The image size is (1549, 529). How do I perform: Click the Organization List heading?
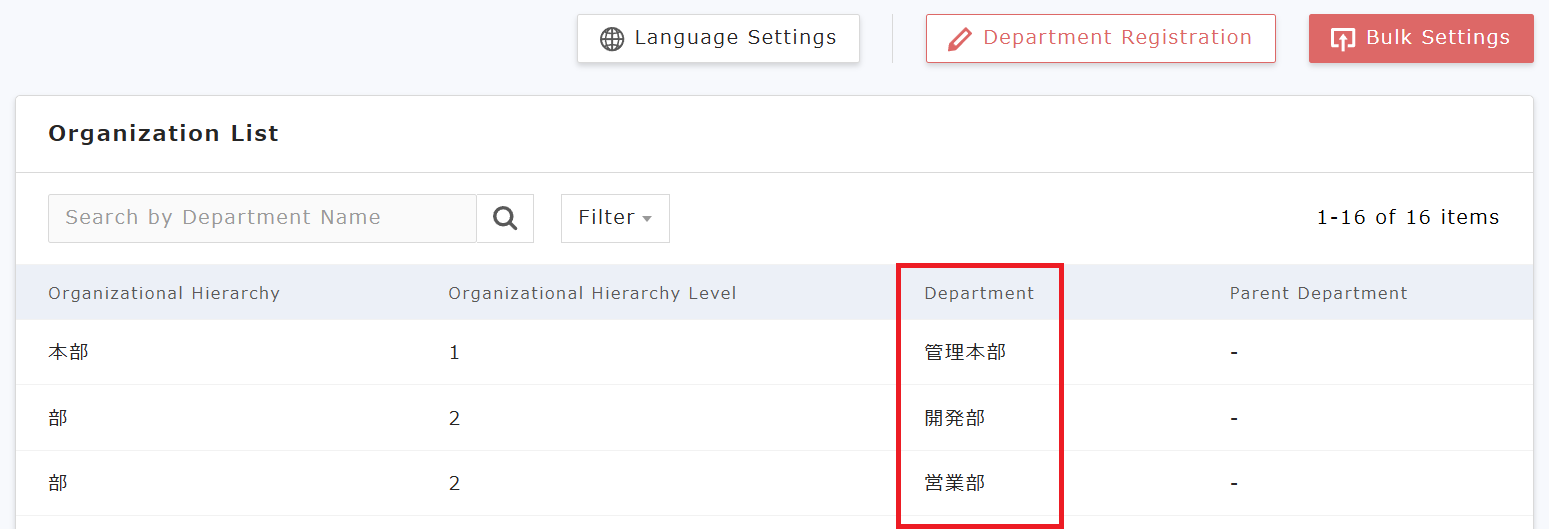coord(163,134)
